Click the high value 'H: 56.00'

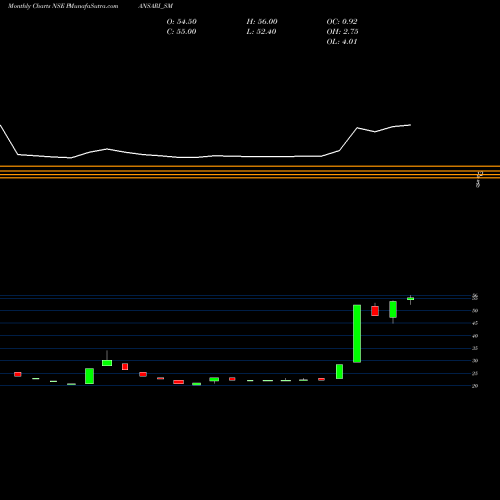tap(262, 22)
